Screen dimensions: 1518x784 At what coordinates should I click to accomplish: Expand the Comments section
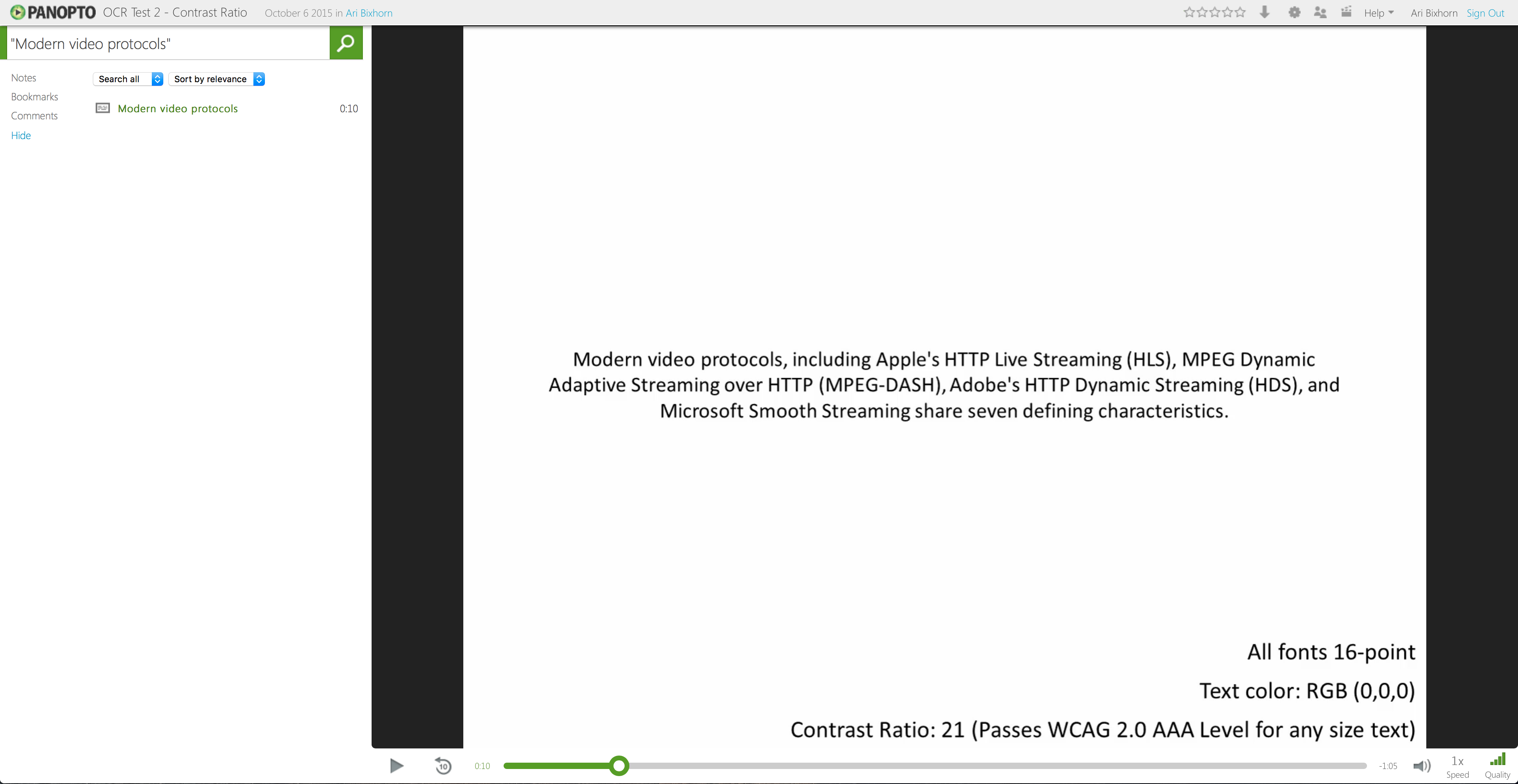(x=33, y=116)
